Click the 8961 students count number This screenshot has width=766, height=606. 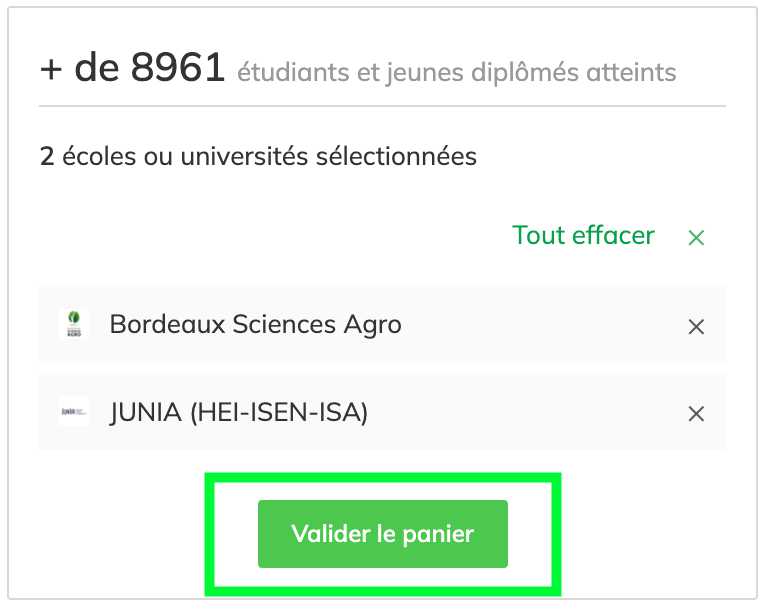click(178, 68)
